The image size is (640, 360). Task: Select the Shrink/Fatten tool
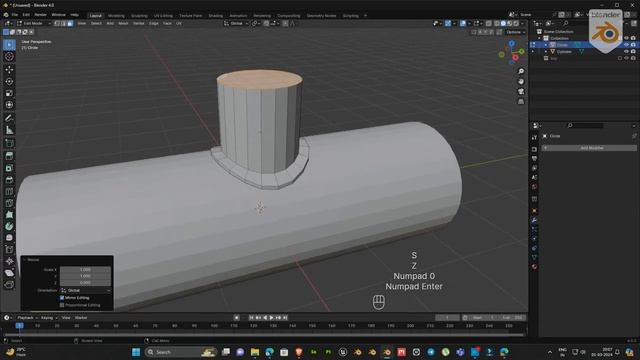(9, 261)
